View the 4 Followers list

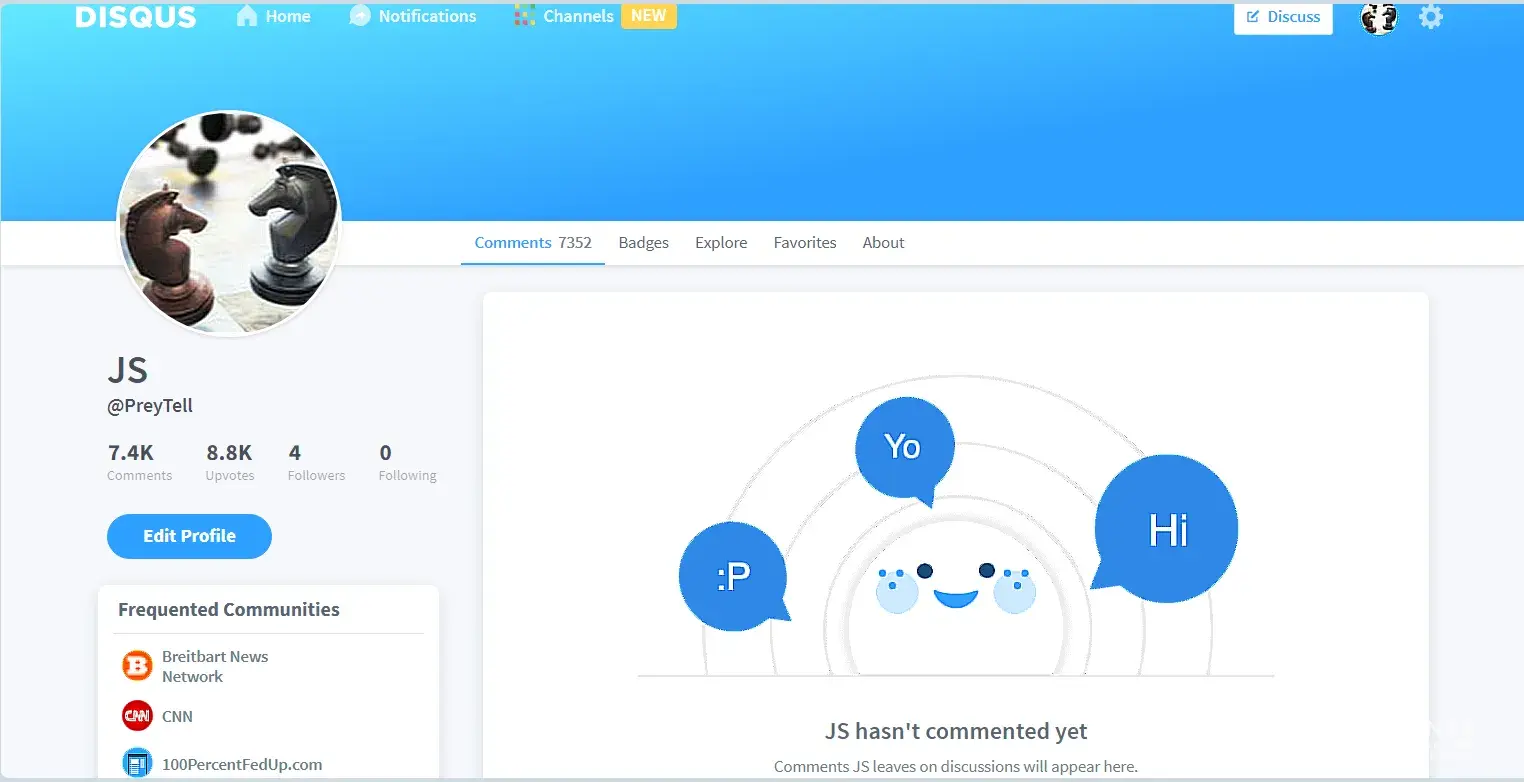coord(316,462)
